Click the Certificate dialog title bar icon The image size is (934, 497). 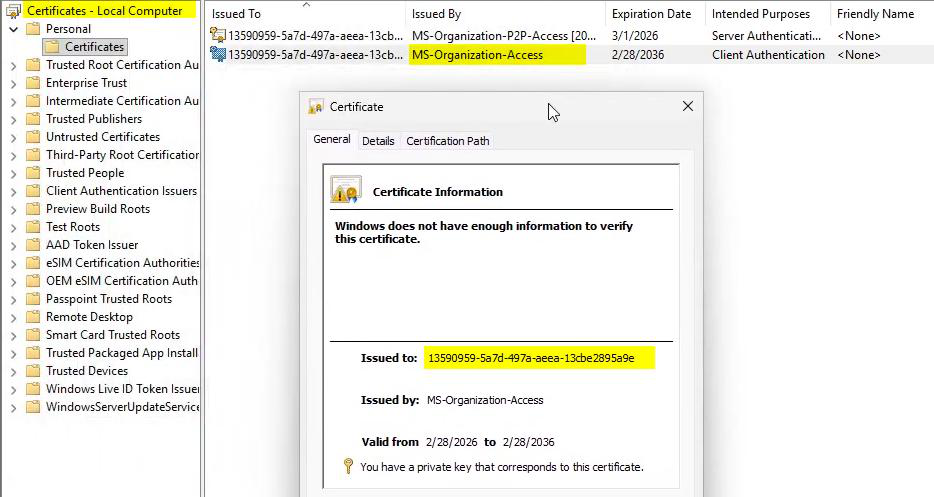pos(316,107)
